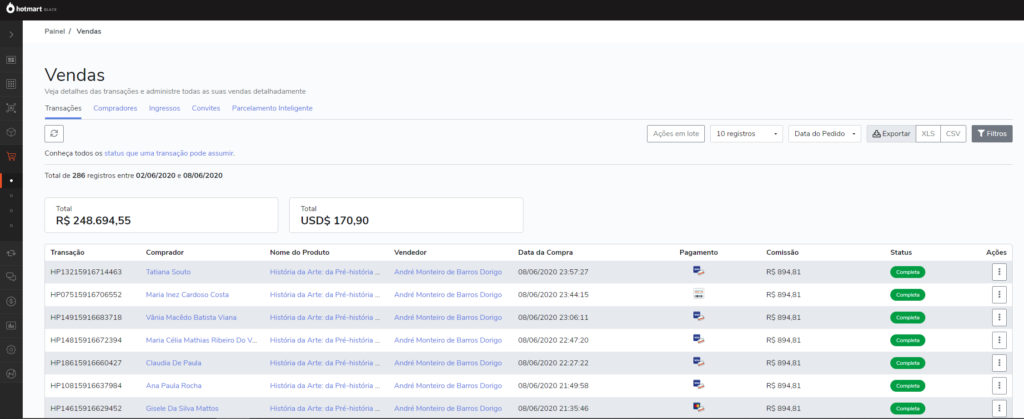Follow 'status que uma transação pode assumir' link
Viewport: 1024px width, 419px height.
[x=169, y=153]
